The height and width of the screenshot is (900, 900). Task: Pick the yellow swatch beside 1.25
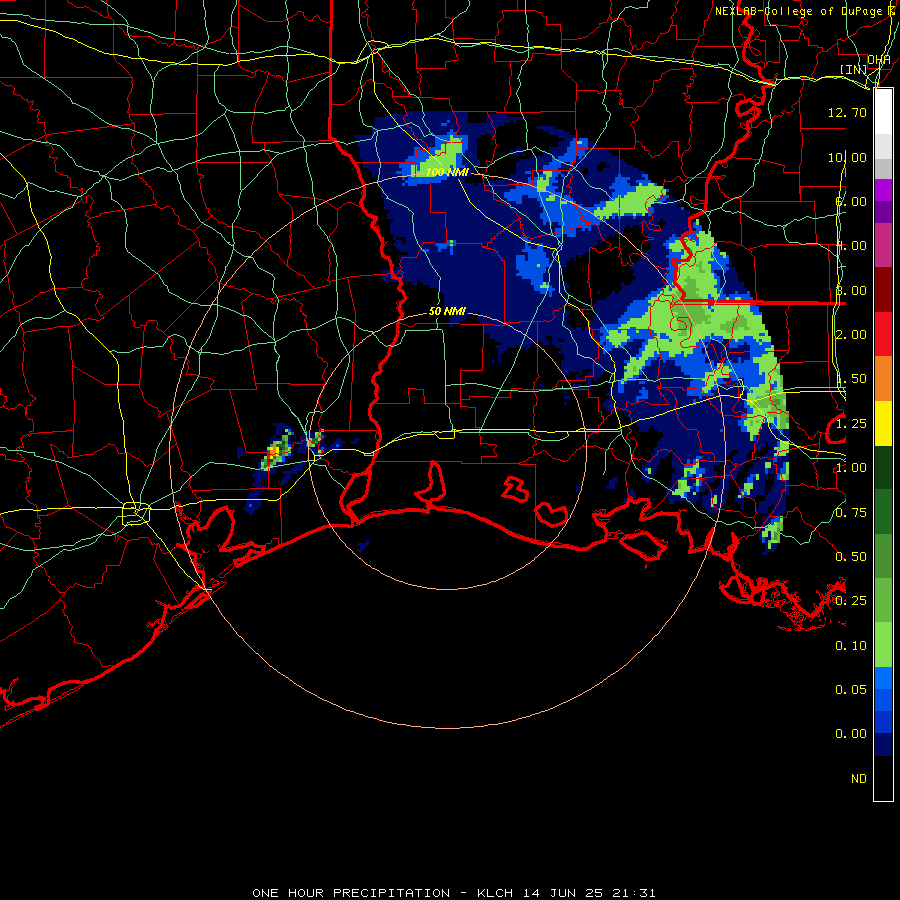tap(883, 423)
